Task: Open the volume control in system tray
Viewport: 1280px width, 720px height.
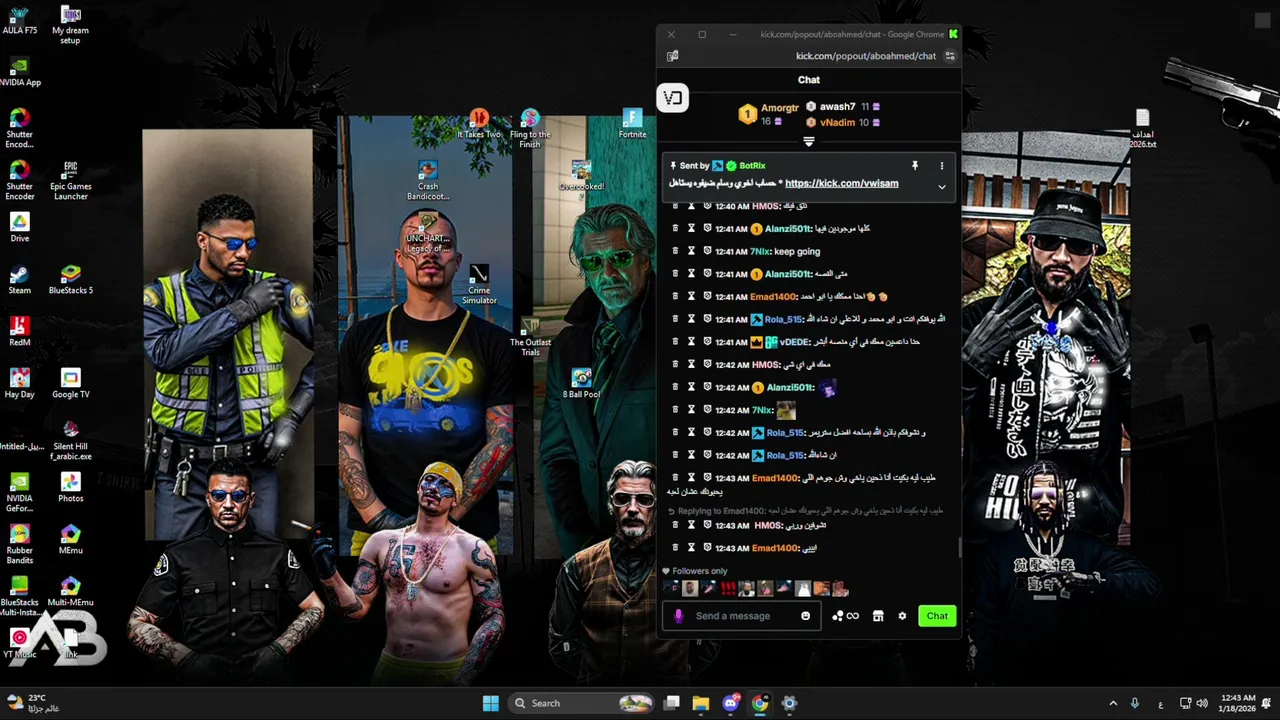Action: [1202, 703]
